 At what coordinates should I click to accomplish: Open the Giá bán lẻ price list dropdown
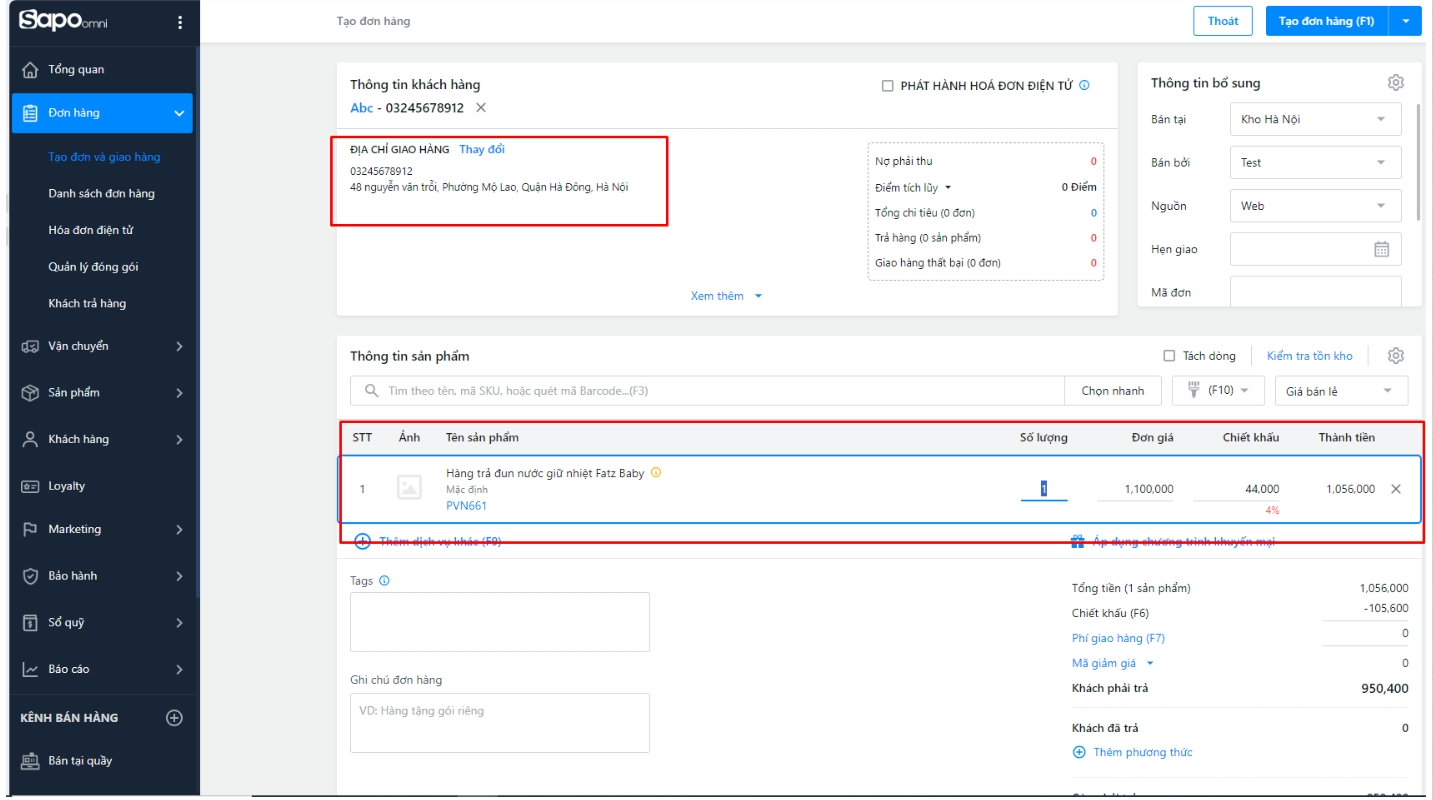(x=1341, y=391)
